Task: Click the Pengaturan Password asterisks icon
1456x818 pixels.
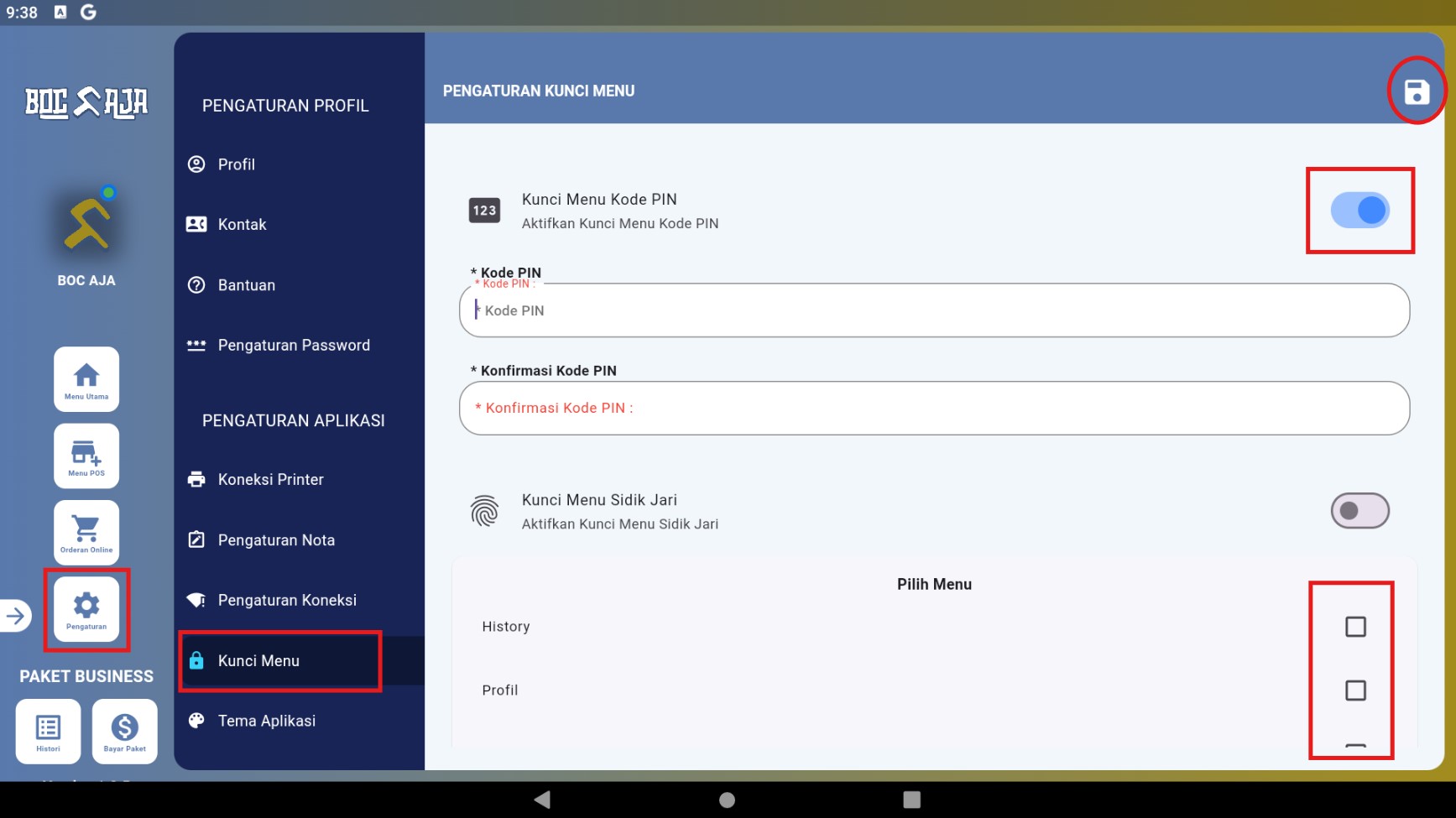Action: coord(196,346)
